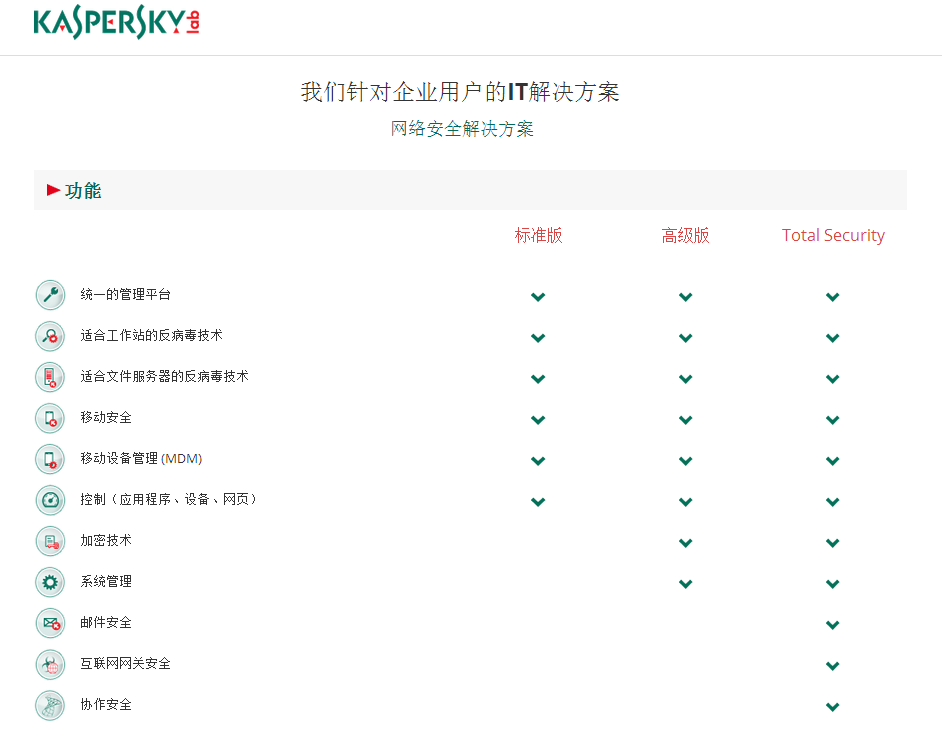This screenshot has height=741, width=942.
Task: Click the server icon for 适合文件服务器的反病毒技术
Action: coord(50,377)
